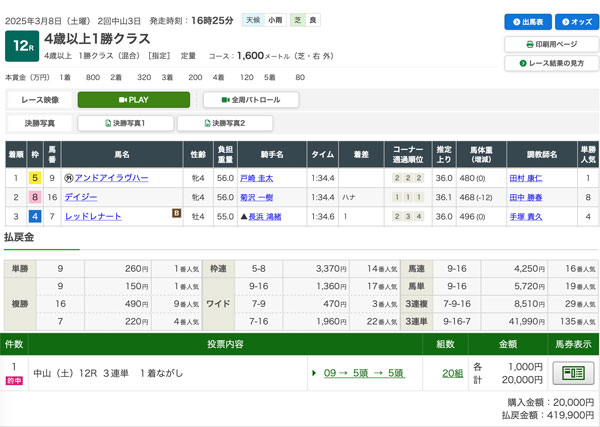Open jockey 菊沢 一樹 profile
The image size is (600, 427).
pyautogui.click(x=256, y=197)
